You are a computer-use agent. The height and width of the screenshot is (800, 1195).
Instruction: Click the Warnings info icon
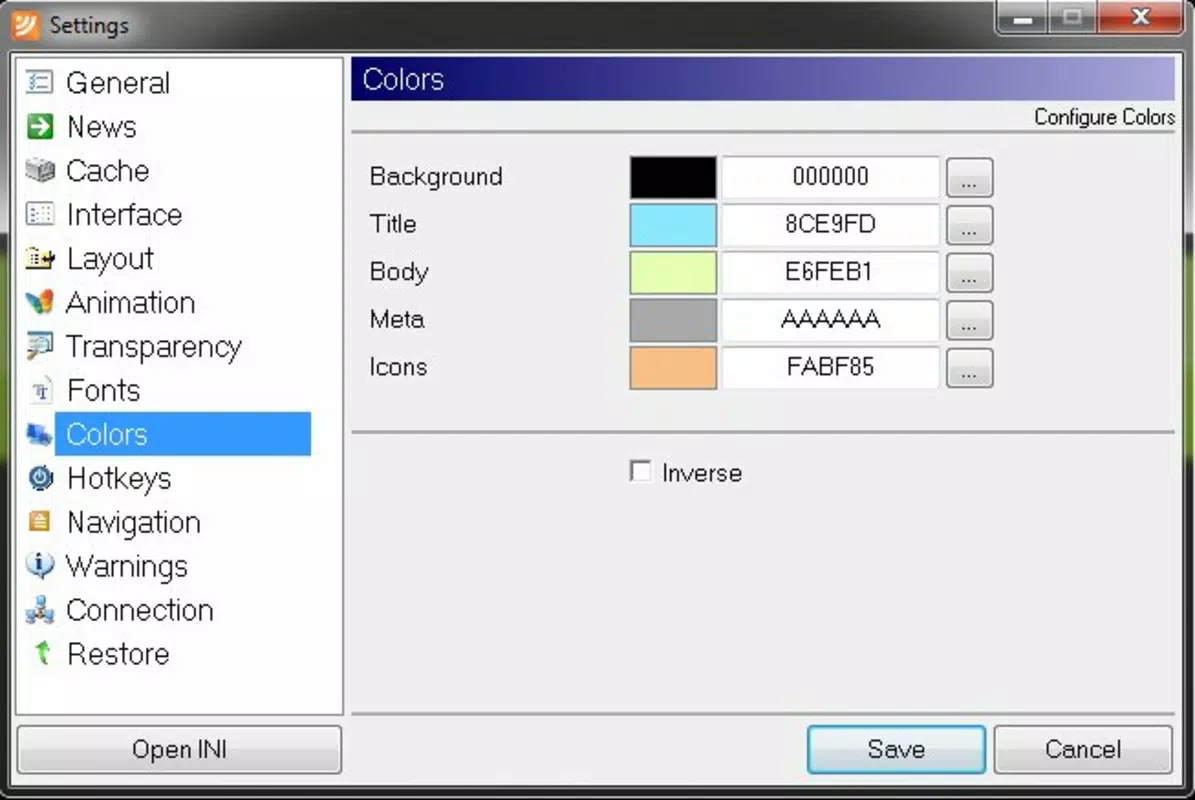coord(40,565)
